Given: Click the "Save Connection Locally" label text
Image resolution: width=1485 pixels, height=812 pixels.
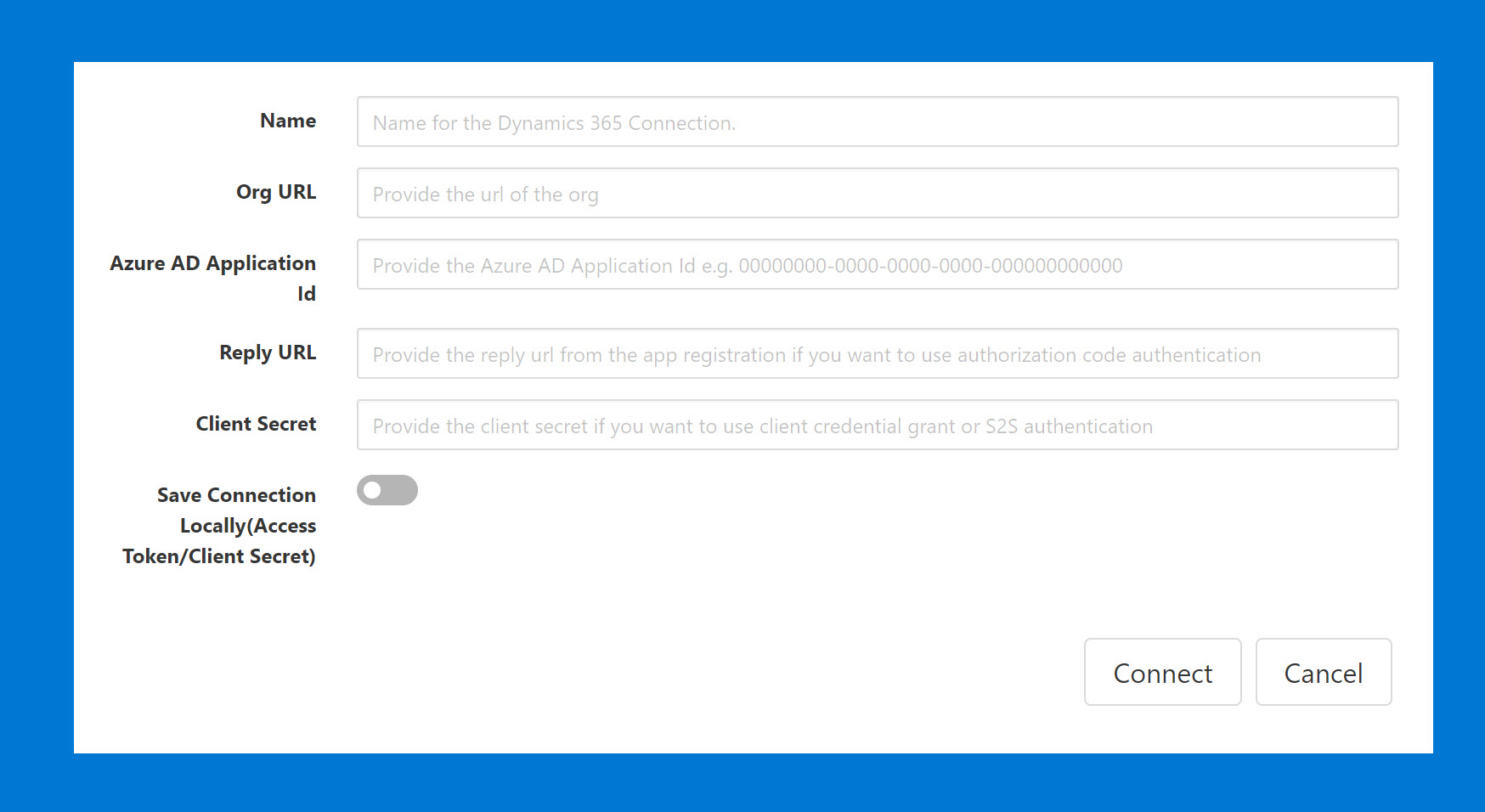Looking at the screenshot, I should pyautogui.click(x=219, y=526).
